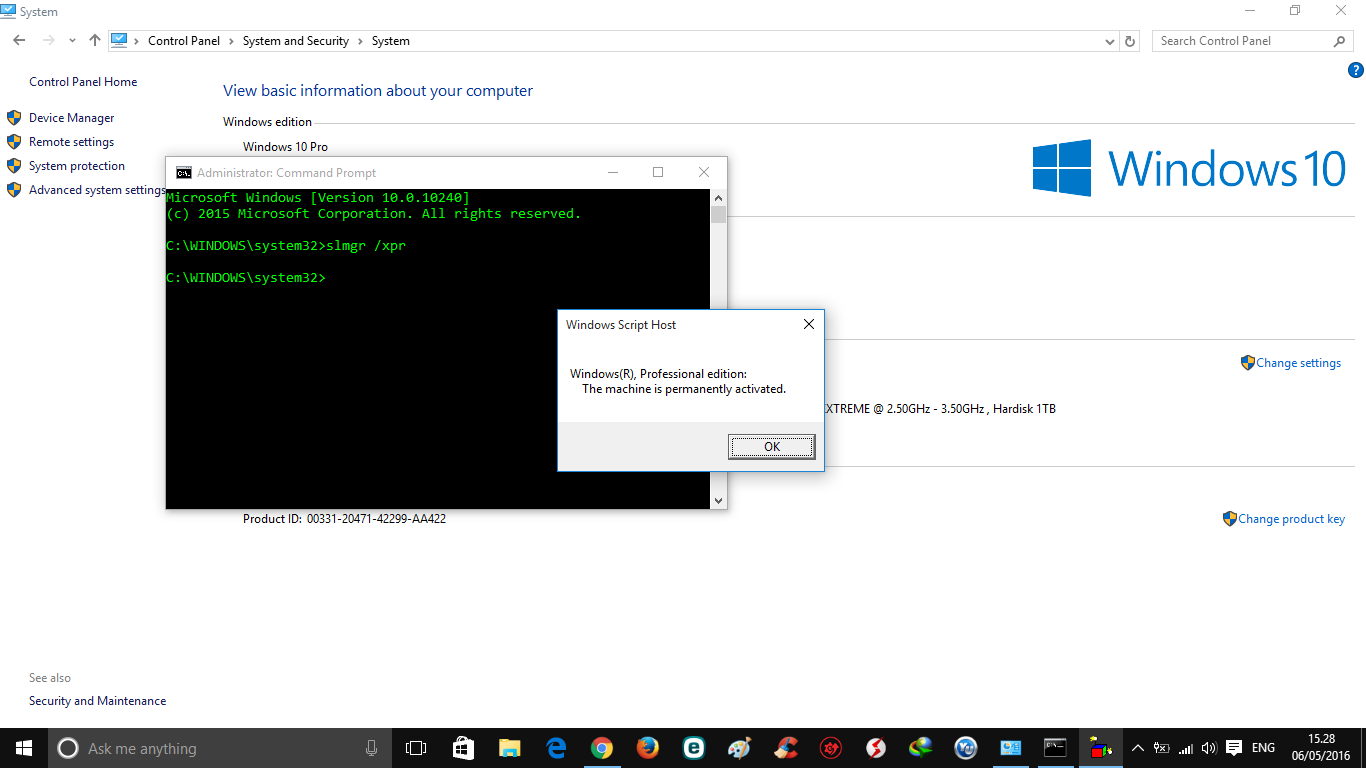Refresh the Control Panel address bar
Image resolution: width=1366 pixels, height=768 pixels.
pos(1130,41)
